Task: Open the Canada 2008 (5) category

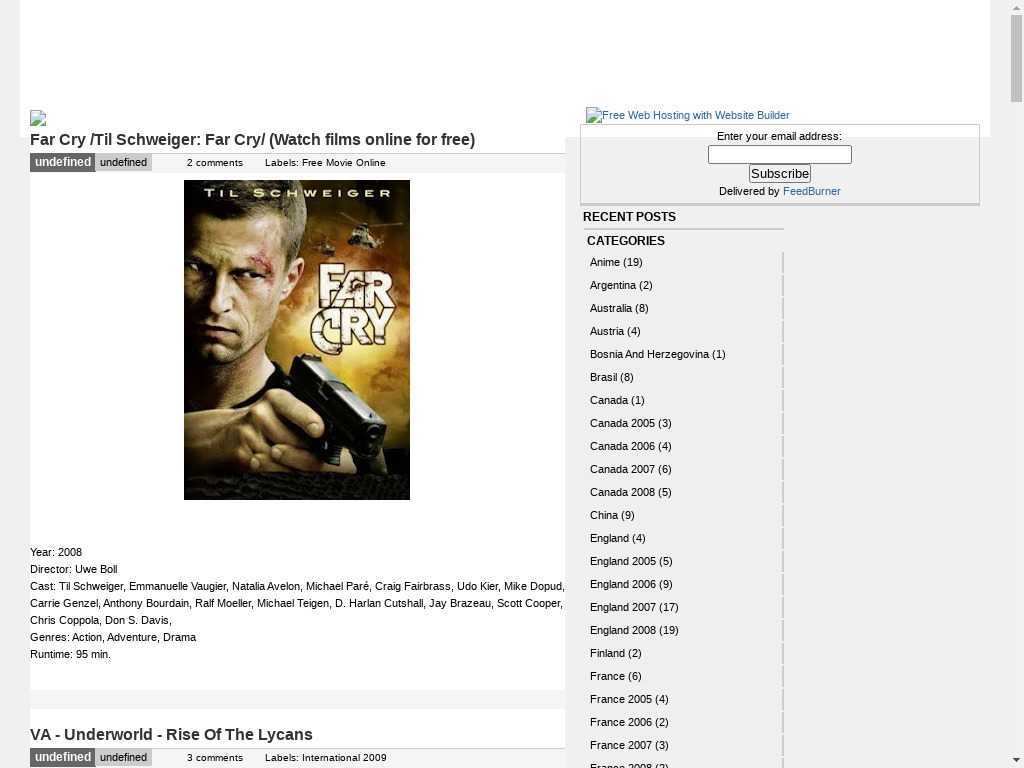Action: click(630, 492)
